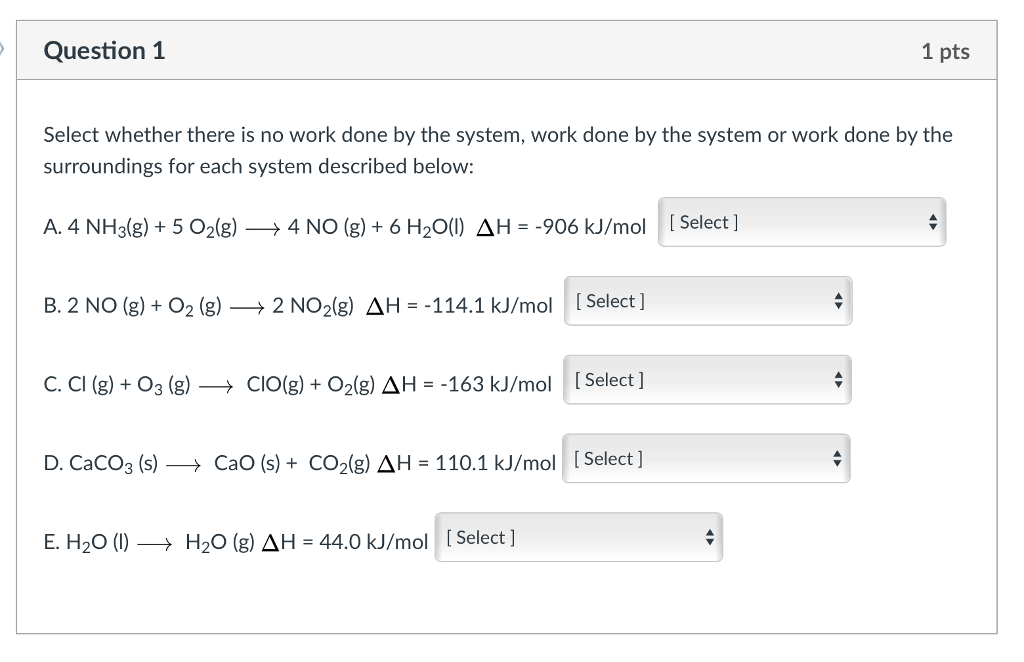Viewport: 1024px width, 662px height.
Task: Click the Question 1 heading
Action: pos(104,50)
